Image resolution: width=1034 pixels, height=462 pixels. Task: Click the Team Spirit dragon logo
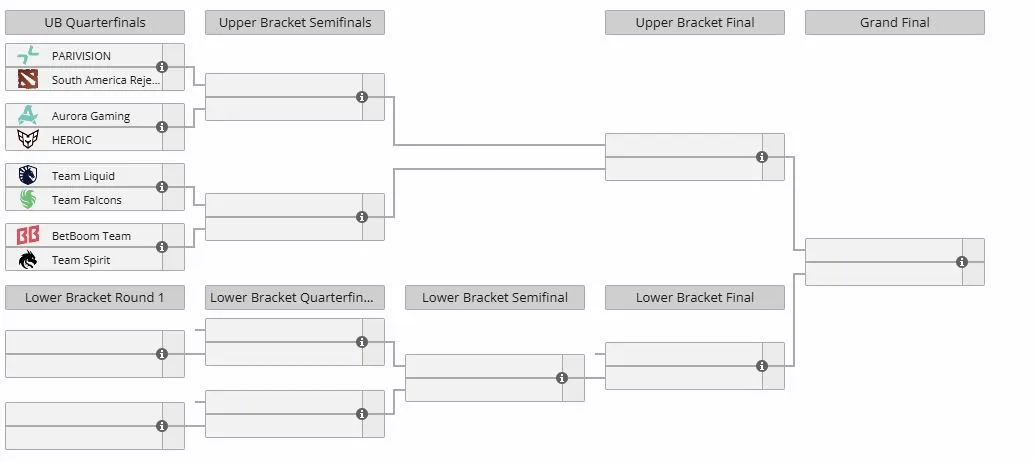click(28, 260)
